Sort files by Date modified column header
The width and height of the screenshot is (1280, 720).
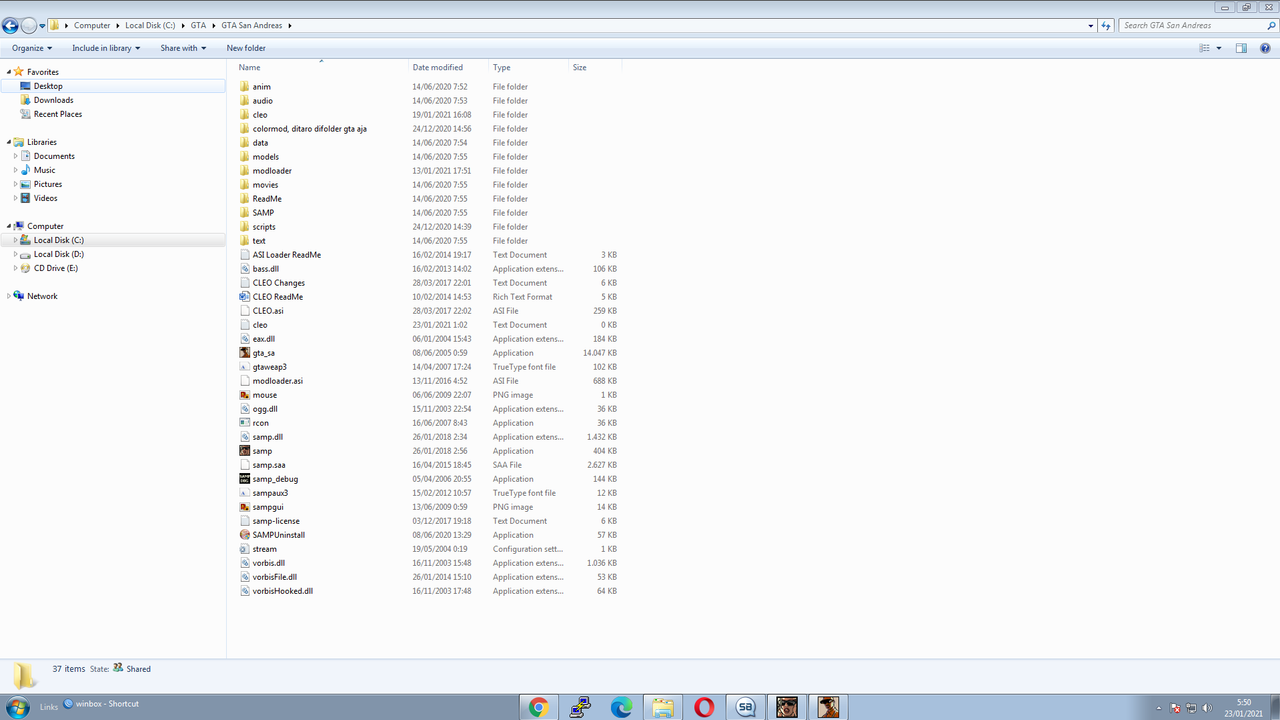447,67
